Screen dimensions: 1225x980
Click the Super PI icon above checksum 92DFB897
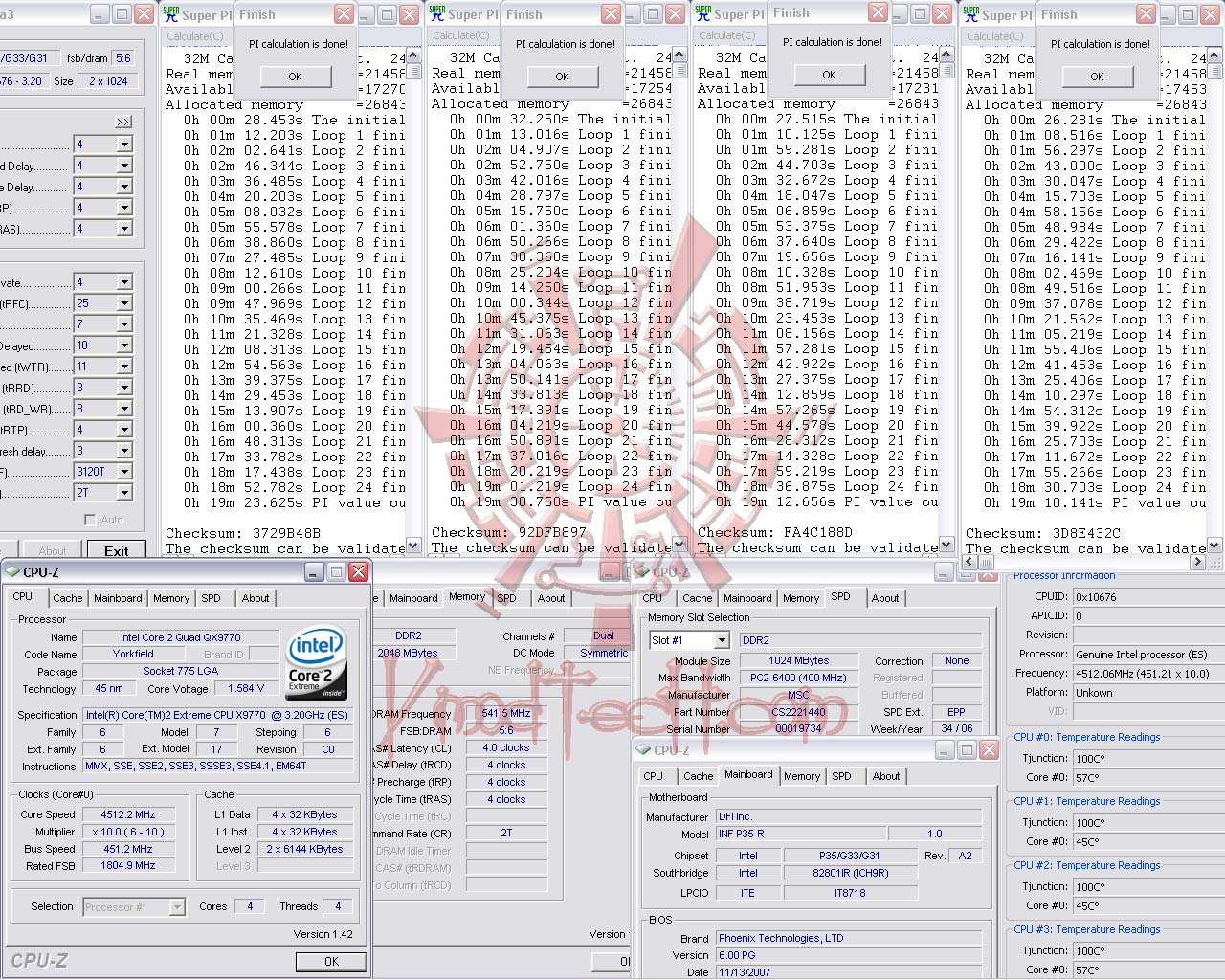coord(437,14)
